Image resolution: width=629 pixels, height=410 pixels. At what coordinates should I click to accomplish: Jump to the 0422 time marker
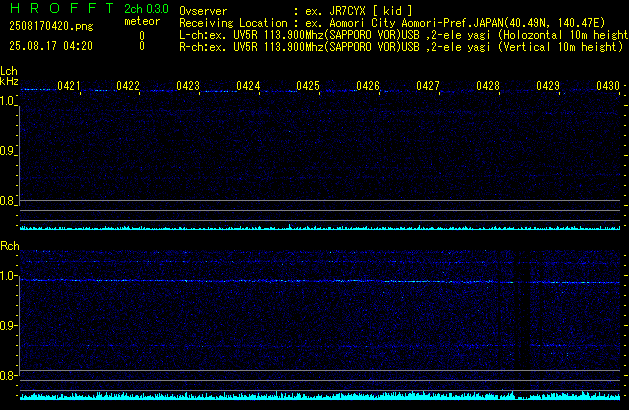[128, 86]
